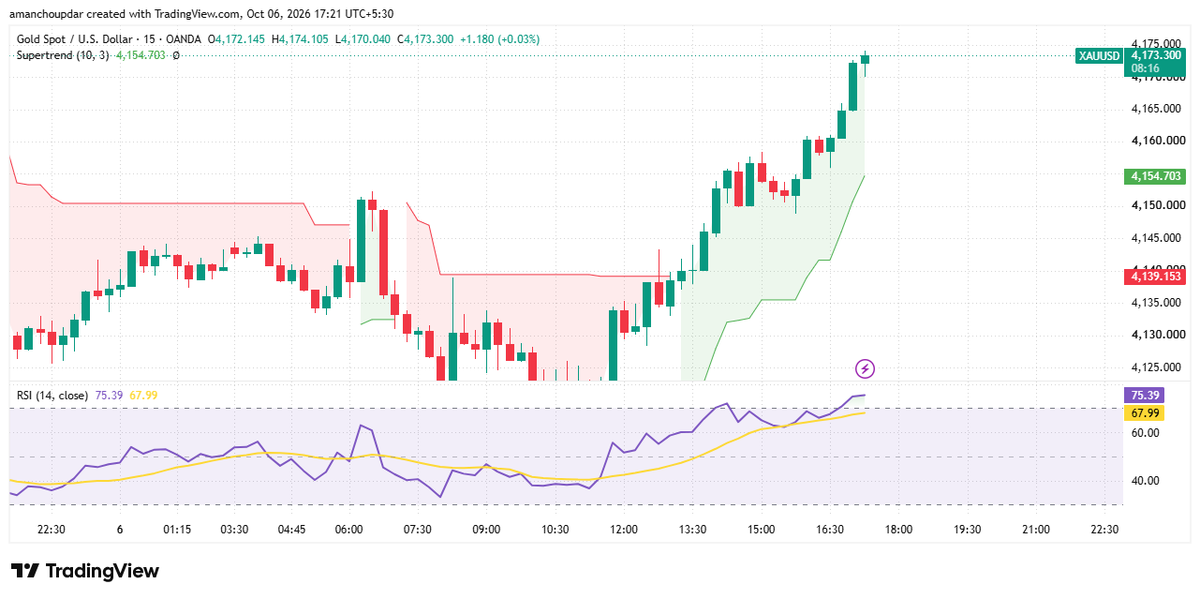Image resolution: width=1200 pixels, height=599 pixels.
Task: Click the 08:16 bar countdown timer
Action: (x=1145, y=69)
